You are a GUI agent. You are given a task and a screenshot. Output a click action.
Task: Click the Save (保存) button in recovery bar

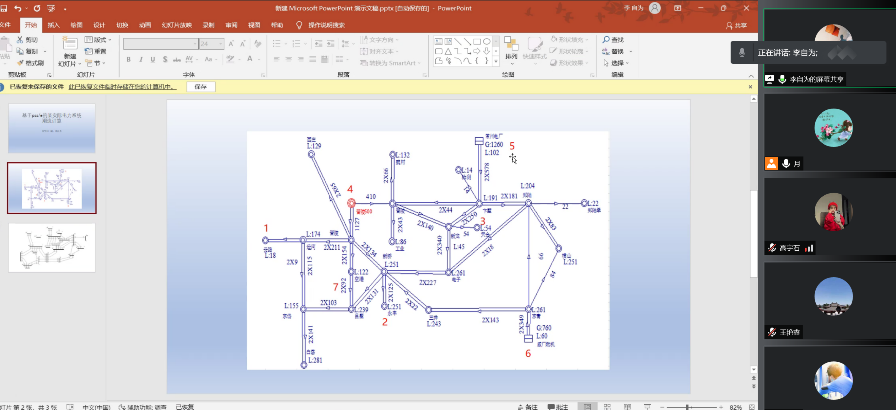[x=200, y=87]
